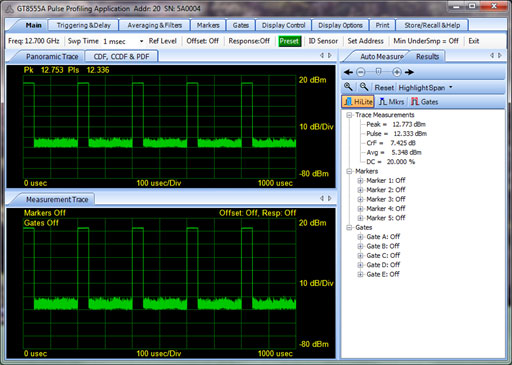Switch to the Main tab
The image size is (512, 365).
tap(34, 25)
